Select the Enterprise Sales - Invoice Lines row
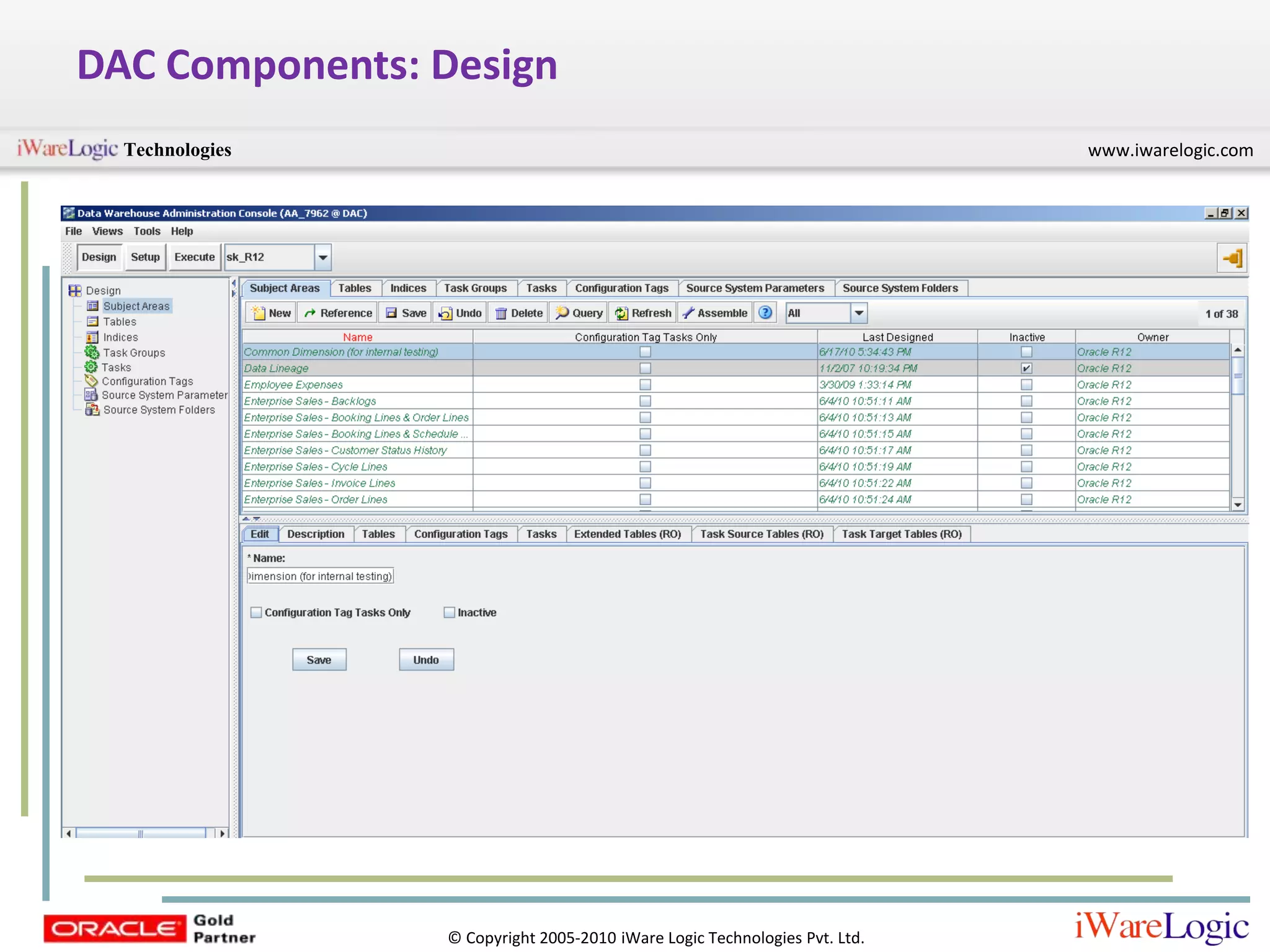This screenshot has width=1270, height=952. tap(735, 483)
